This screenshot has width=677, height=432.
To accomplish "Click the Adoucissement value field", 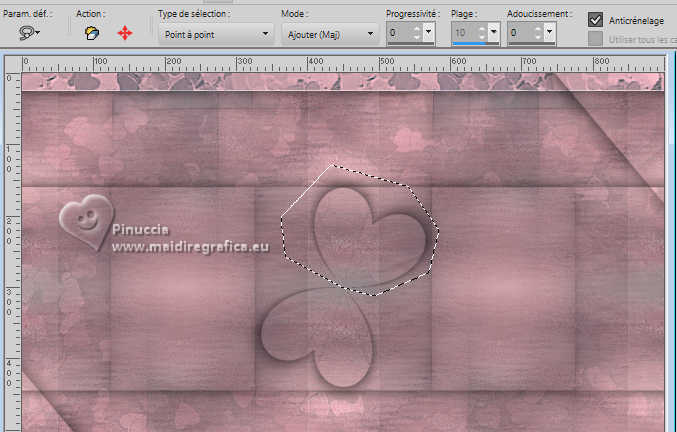I will point(520,32).
